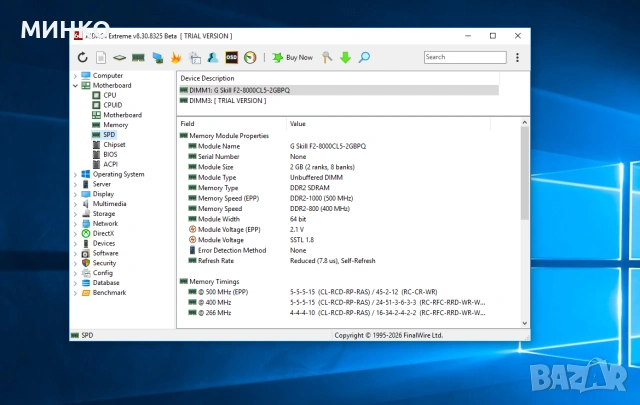
Task: Click the magnifier search icon
Action: [364, 58]
